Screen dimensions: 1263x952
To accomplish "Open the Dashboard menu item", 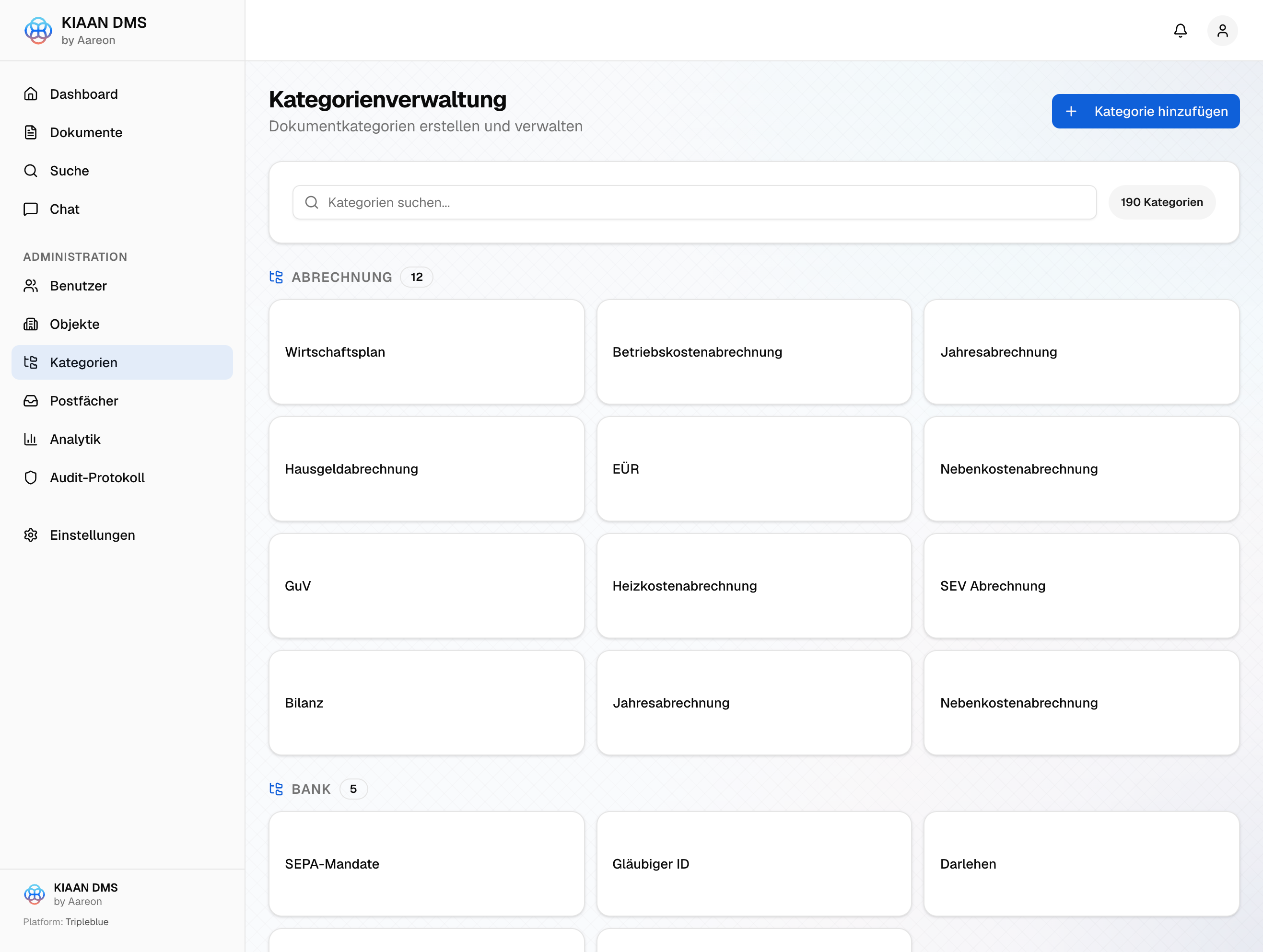I will (x=122, y=93).
